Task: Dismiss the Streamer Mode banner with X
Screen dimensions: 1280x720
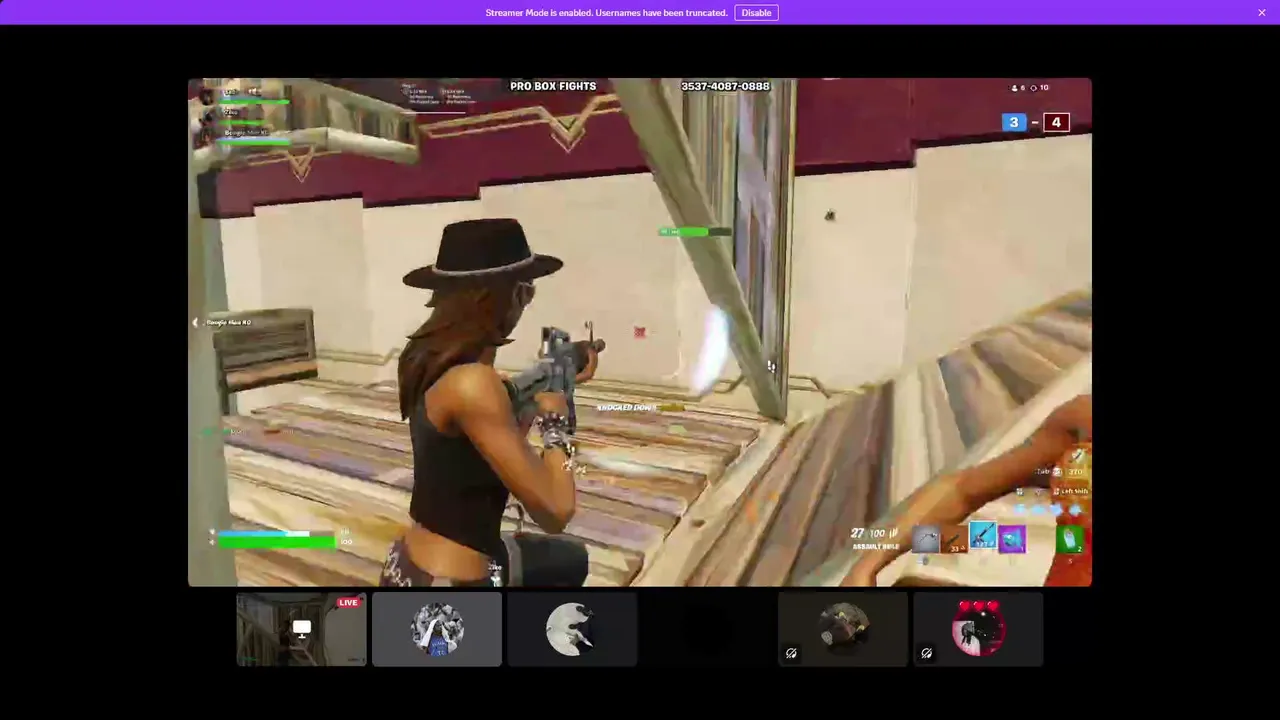Action: tap(1262, 13)
